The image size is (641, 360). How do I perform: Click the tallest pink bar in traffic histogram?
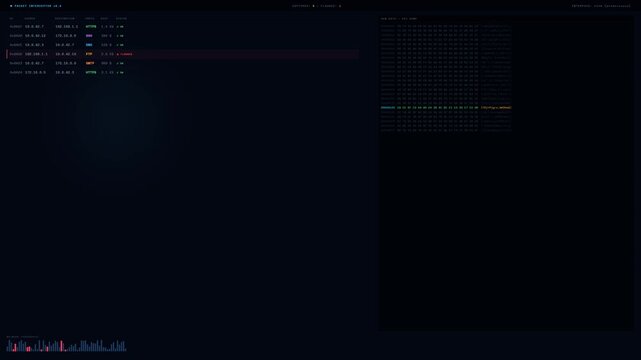pos(62,346)
